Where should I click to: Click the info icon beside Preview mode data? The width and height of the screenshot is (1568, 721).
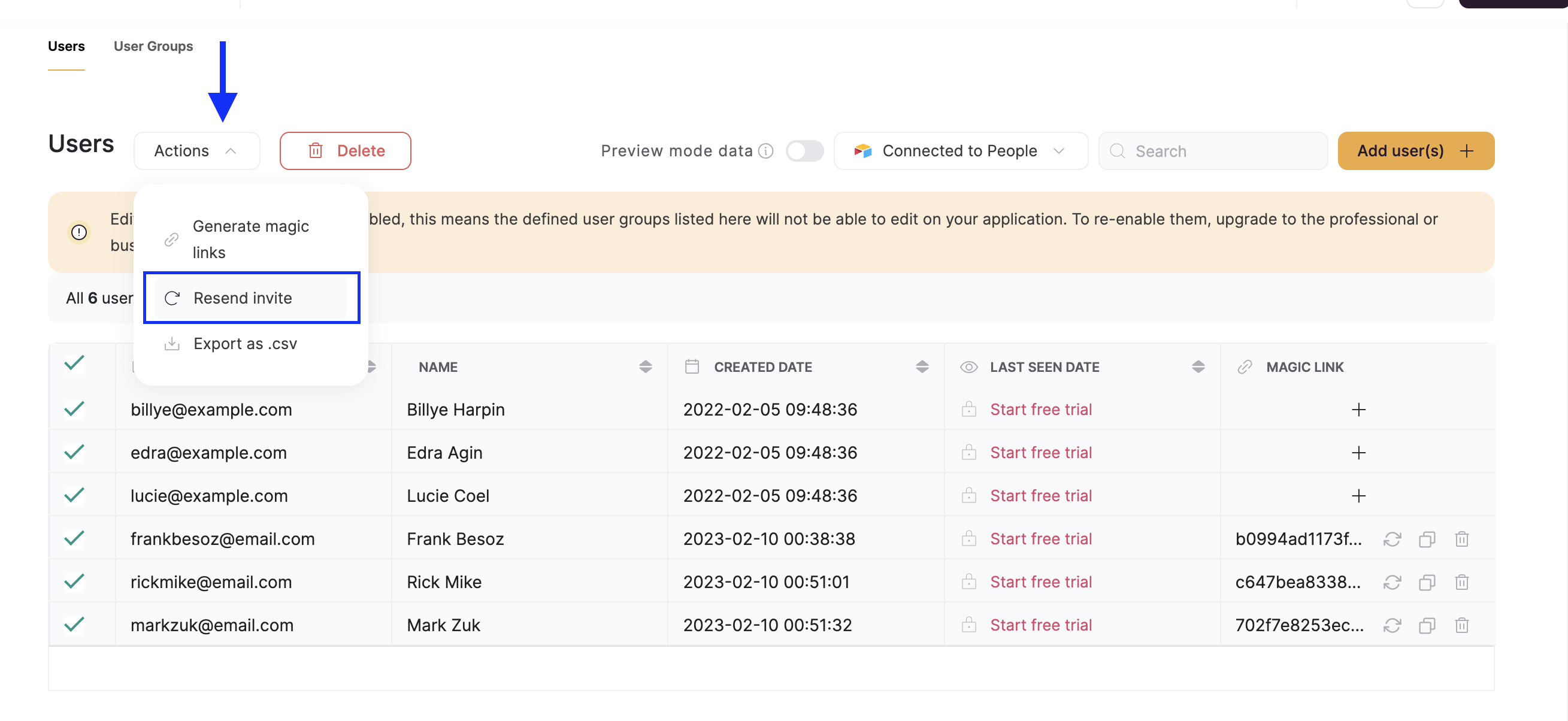pos(766,151)
